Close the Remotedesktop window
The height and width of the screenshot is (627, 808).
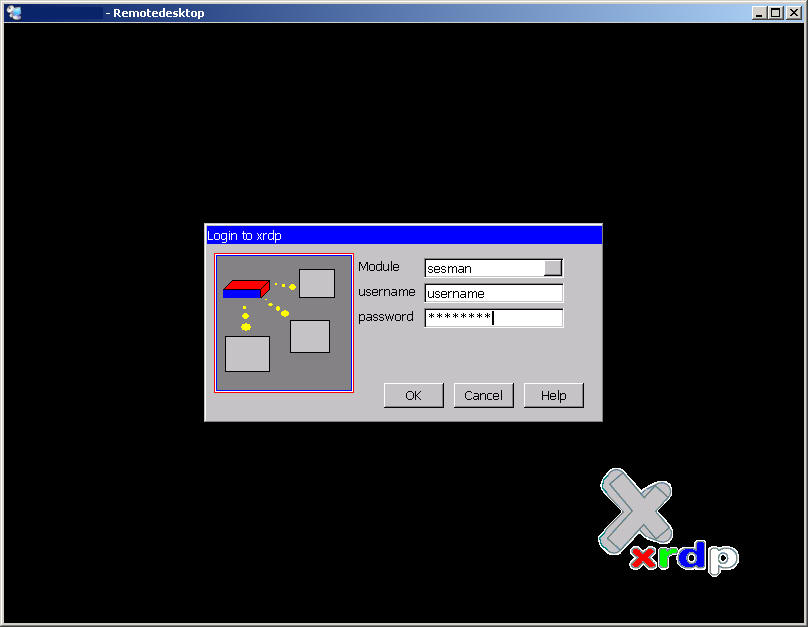coord(791,13)
